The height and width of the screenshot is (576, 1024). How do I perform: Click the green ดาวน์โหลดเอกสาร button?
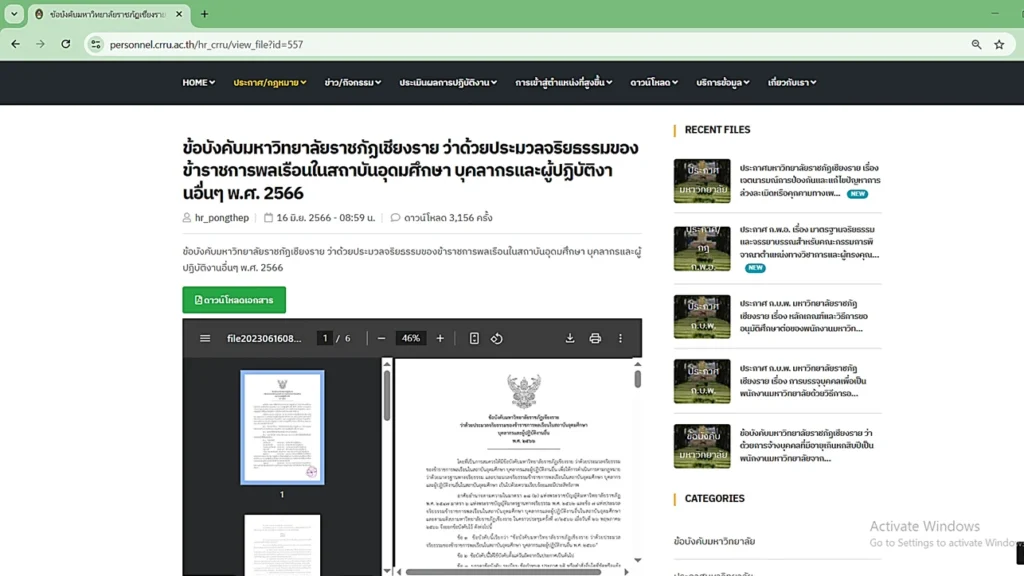coord(234,300)
